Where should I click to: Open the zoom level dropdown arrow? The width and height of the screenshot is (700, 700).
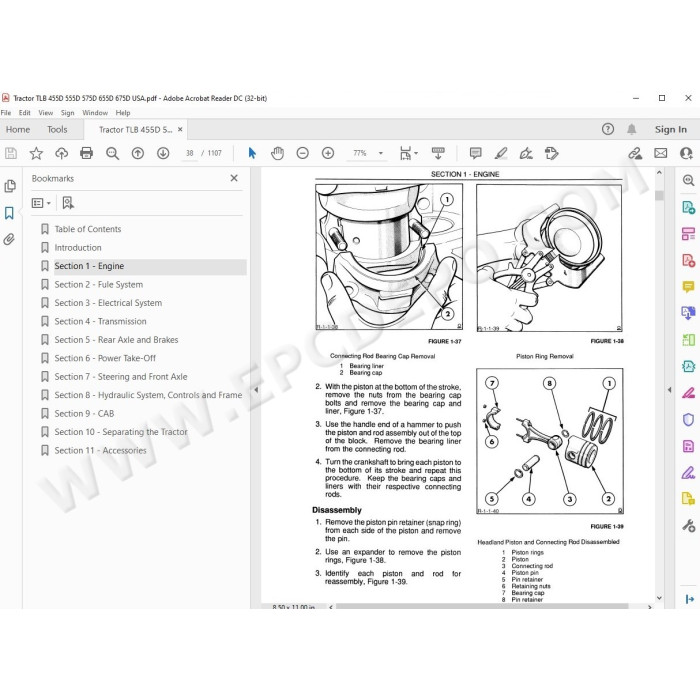(x=381, y=154)
